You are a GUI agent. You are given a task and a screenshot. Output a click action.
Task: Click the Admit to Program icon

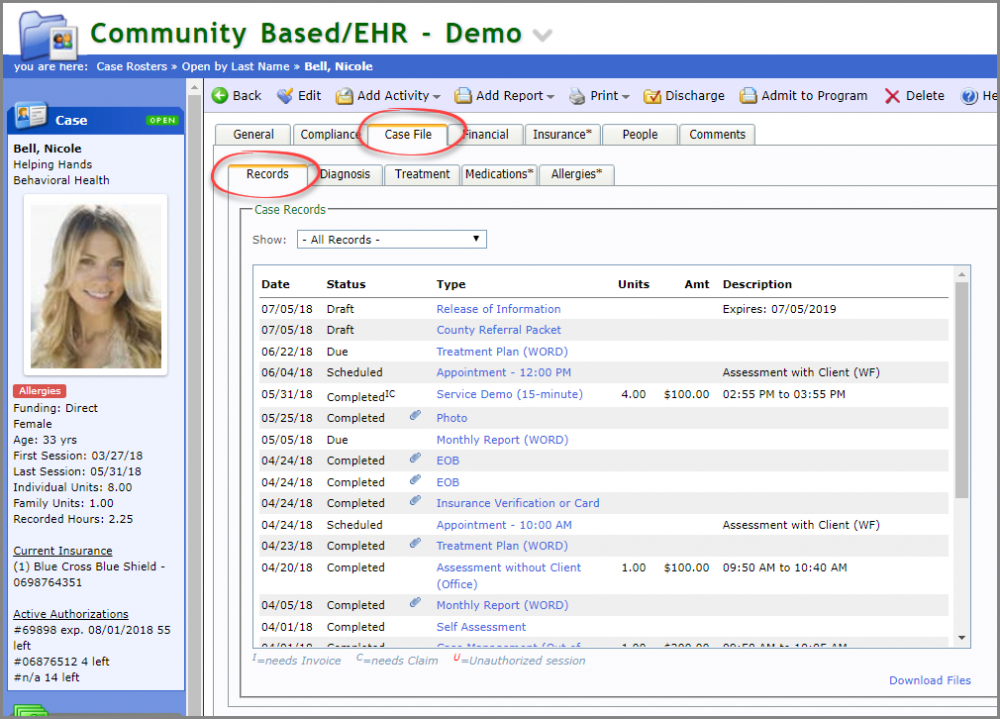(x=748, y=96)
